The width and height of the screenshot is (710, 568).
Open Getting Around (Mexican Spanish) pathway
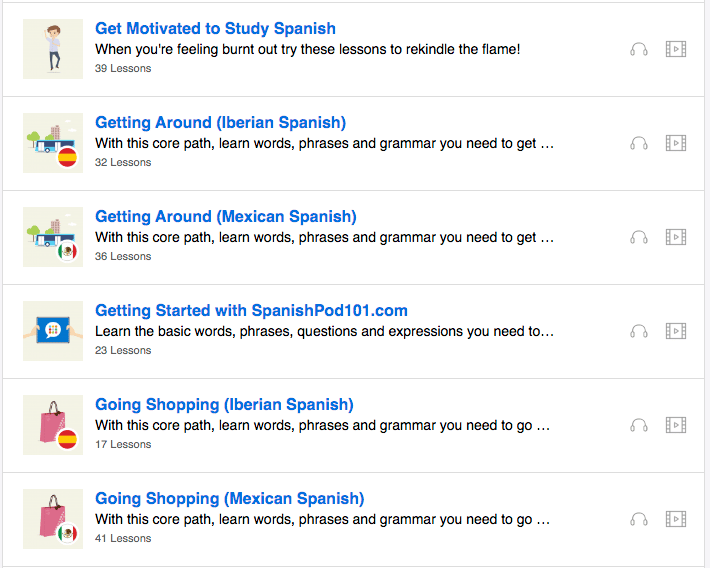(x=225, y=217)
